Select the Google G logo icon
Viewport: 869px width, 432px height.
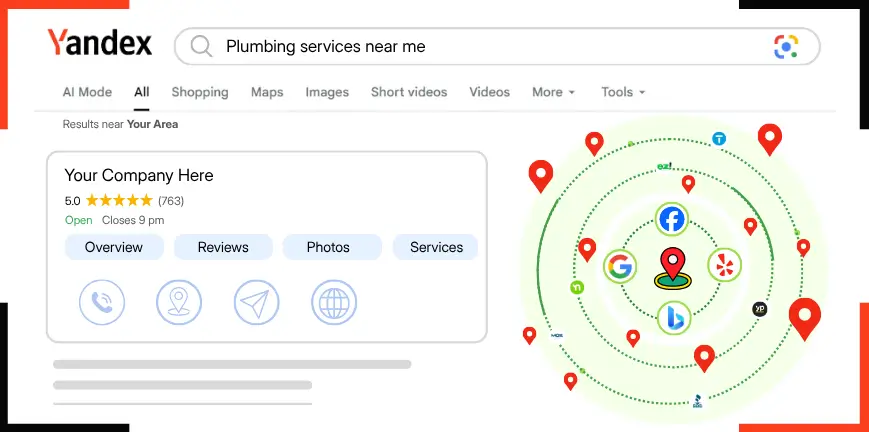pyautogui.click(x=620, y=267)
